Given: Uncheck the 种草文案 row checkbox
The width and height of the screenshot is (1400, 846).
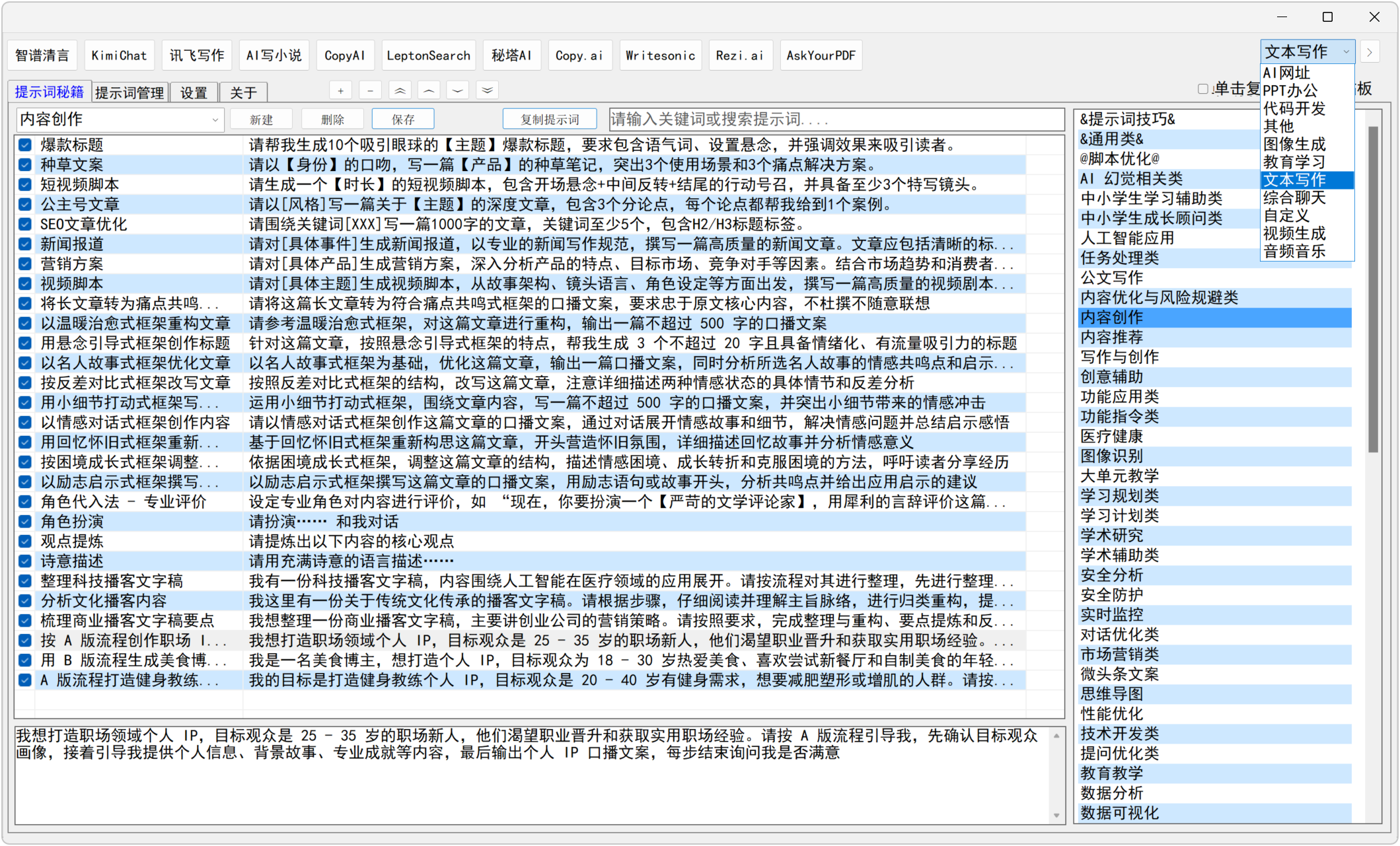Looking at the screenshot, I should (x=25, y=165).
